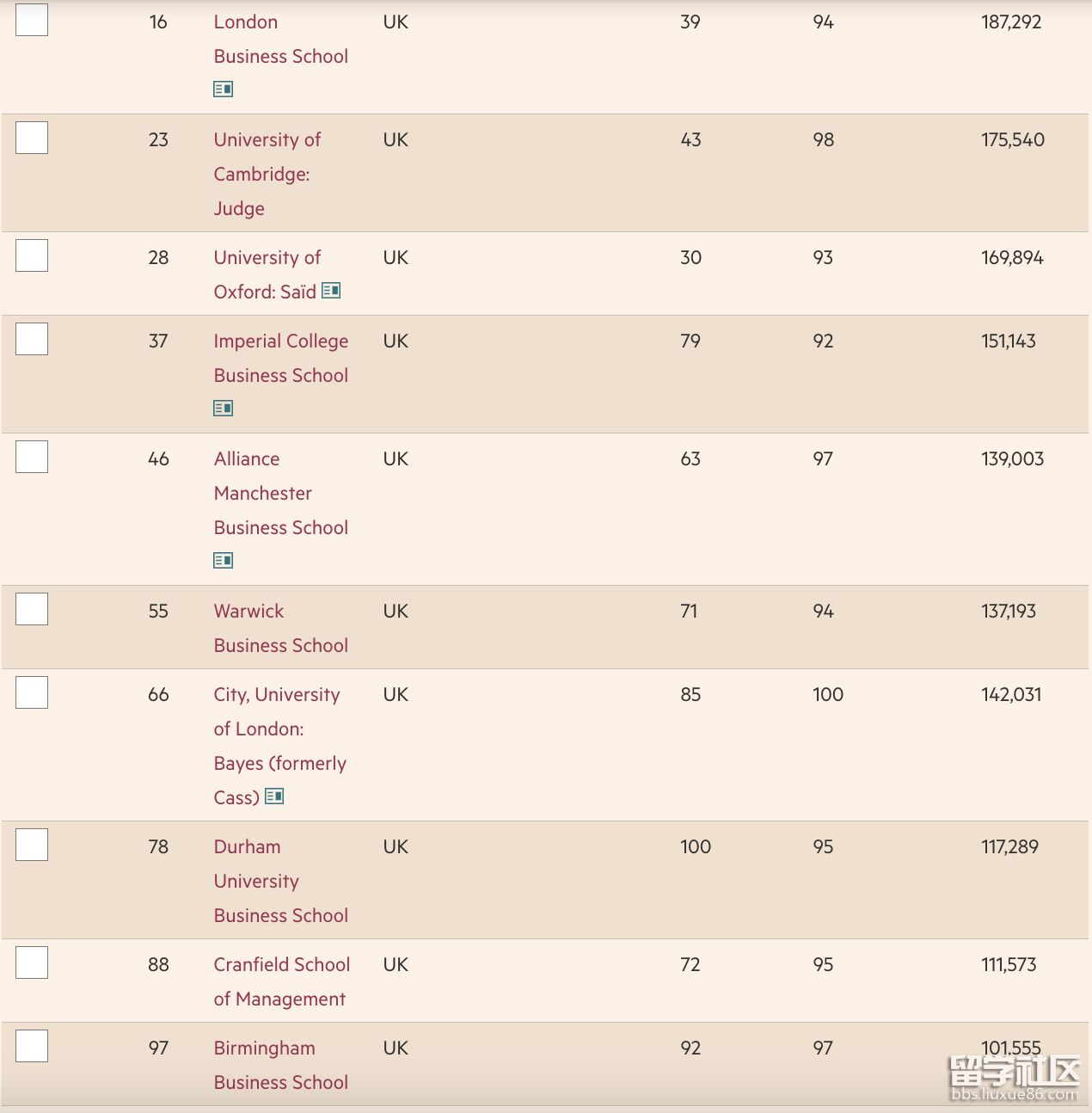Select the Birmingham Business School checkbox

pos(32,1046)
